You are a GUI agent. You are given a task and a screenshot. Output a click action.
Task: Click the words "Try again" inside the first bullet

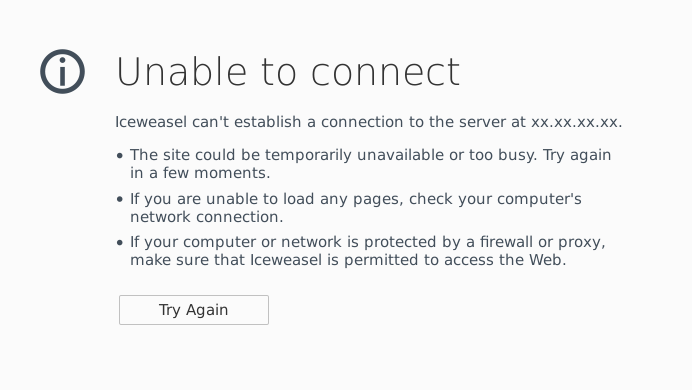coord(577,156)
